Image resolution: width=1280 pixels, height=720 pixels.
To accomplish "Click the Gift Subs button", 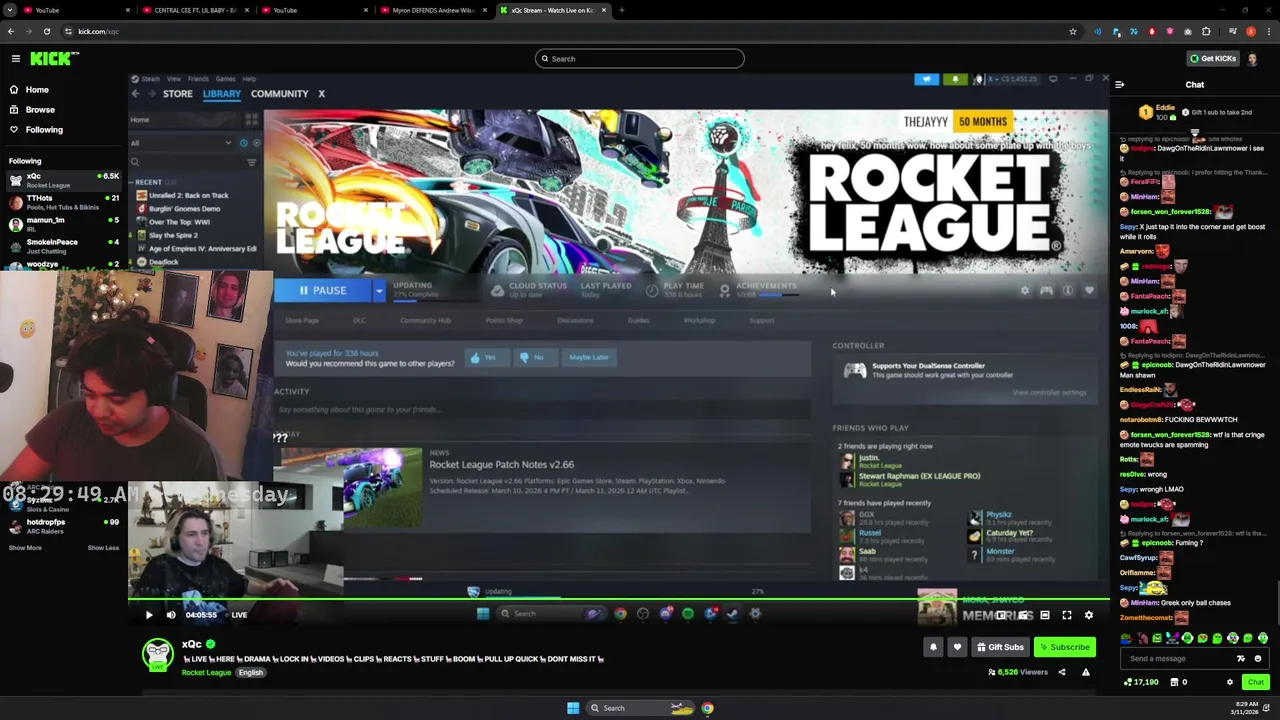I will coord(1000,647).
